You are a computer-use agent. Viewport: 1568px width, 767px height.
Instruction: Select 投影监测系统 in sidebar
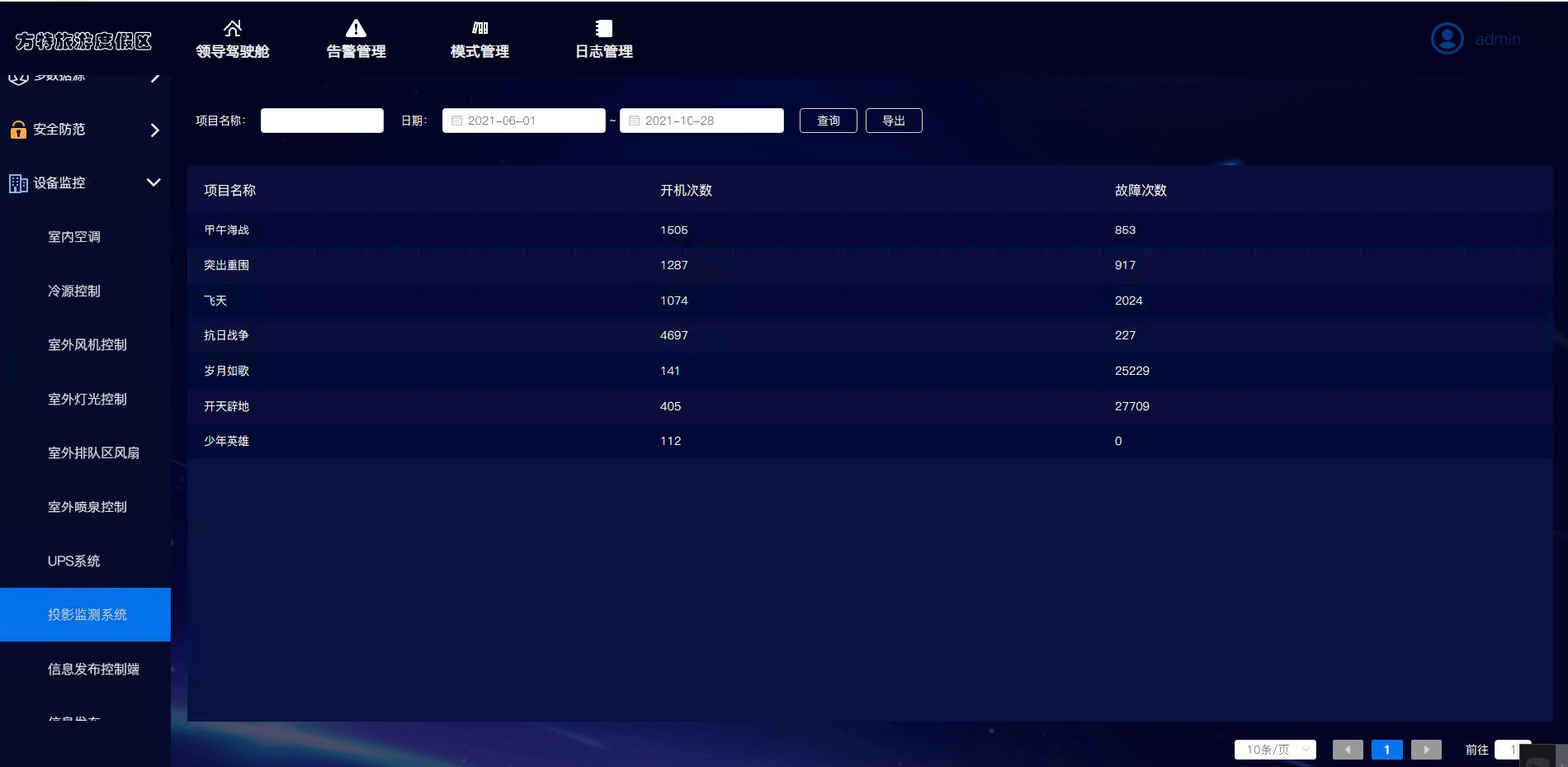point(86,615)
